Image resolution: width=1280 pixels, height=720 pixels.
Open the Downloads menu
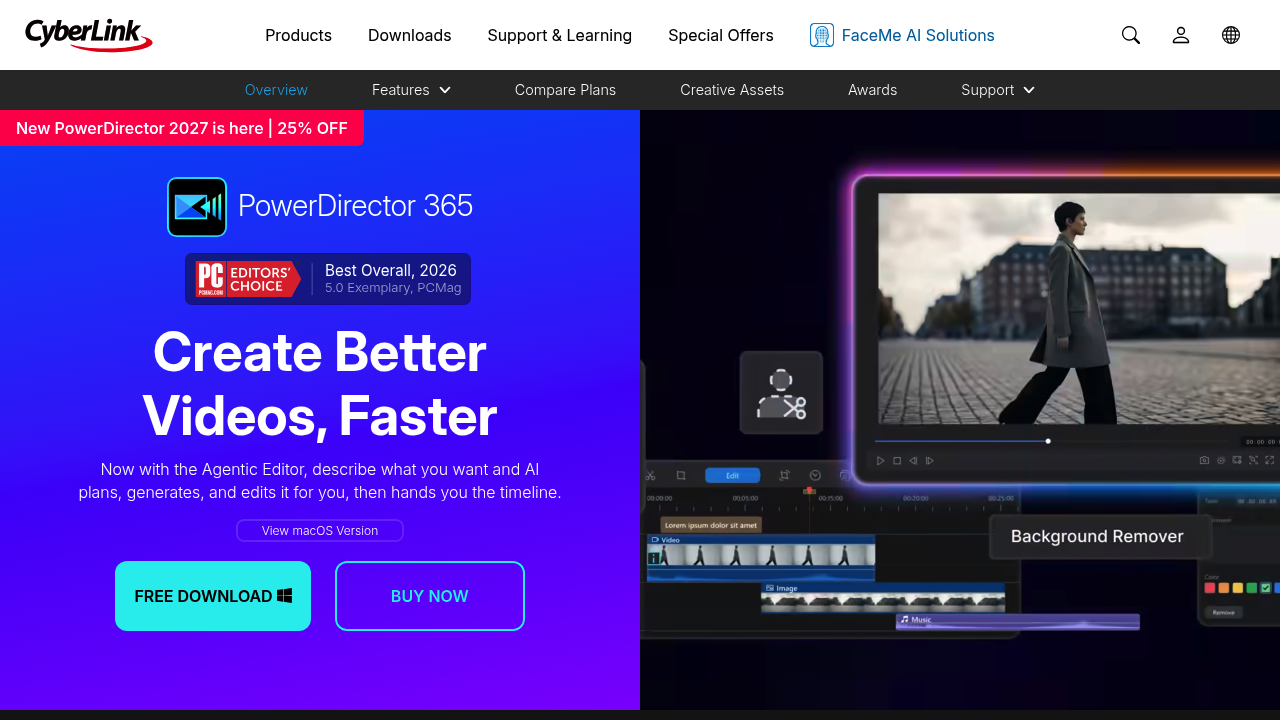point(410,35)
